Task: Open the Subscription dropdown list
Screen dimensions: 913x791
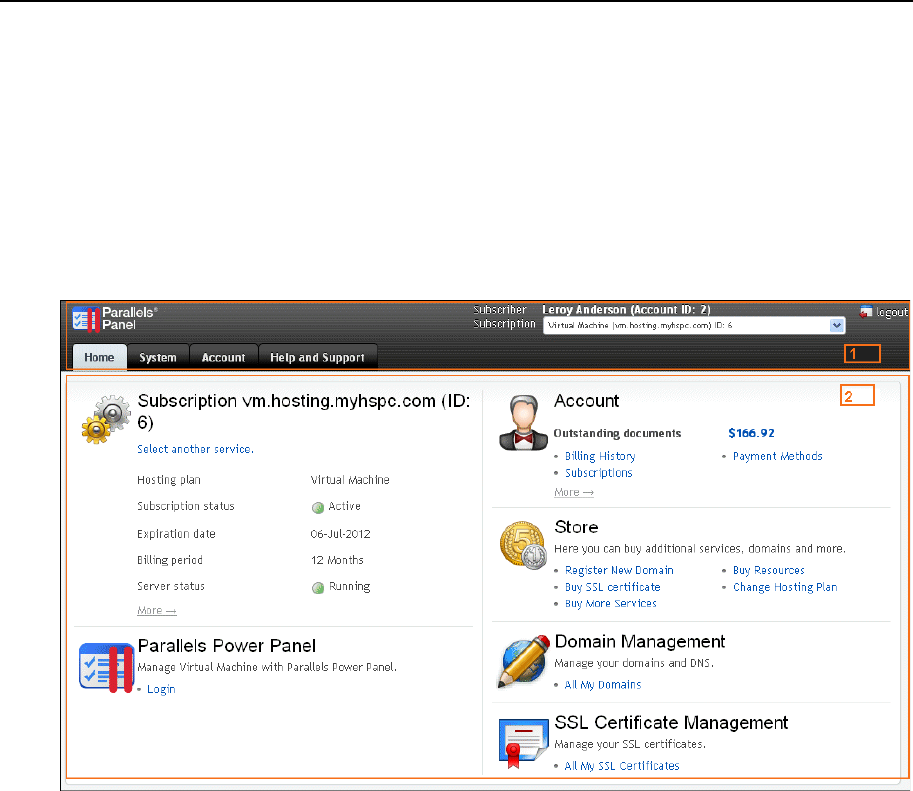Action: (693, 326)
